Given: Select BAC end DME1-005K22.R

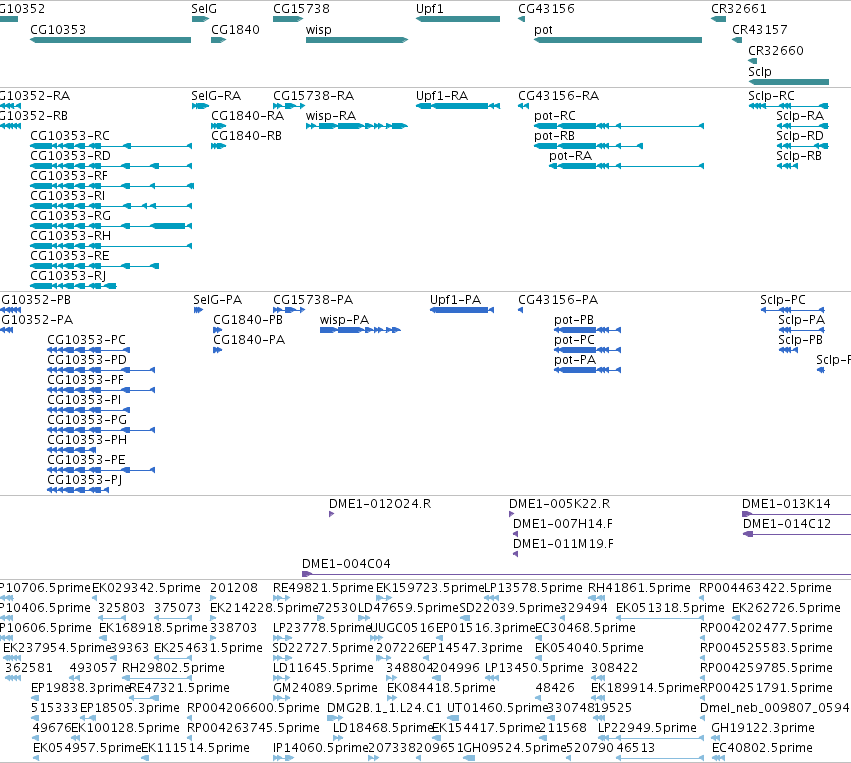Looking at the screenshot, I should click(x=511, y=514).
